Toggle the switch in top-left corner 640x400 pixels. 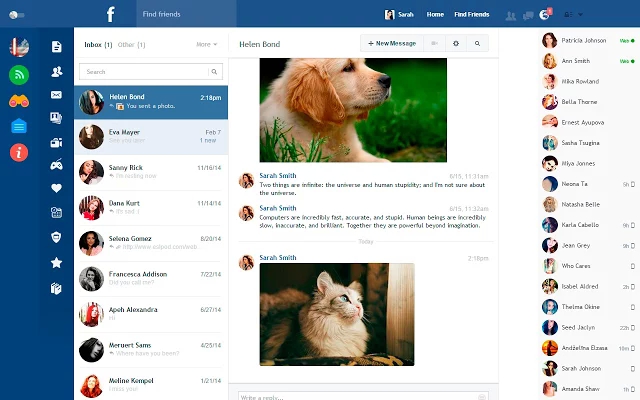pyautogui.click(x=14, y=16)
